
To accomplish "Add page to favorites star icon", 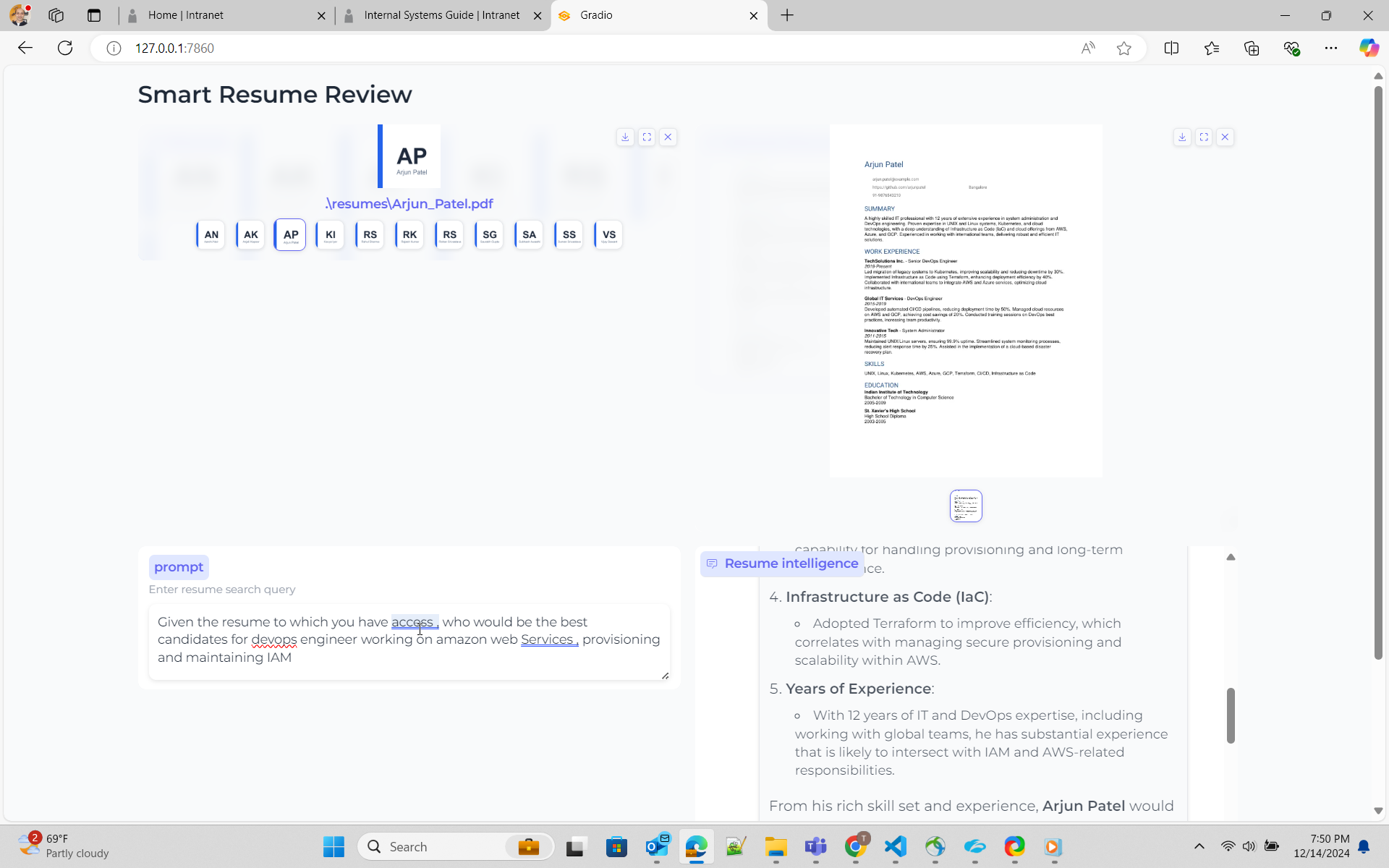I will 1123,48.
